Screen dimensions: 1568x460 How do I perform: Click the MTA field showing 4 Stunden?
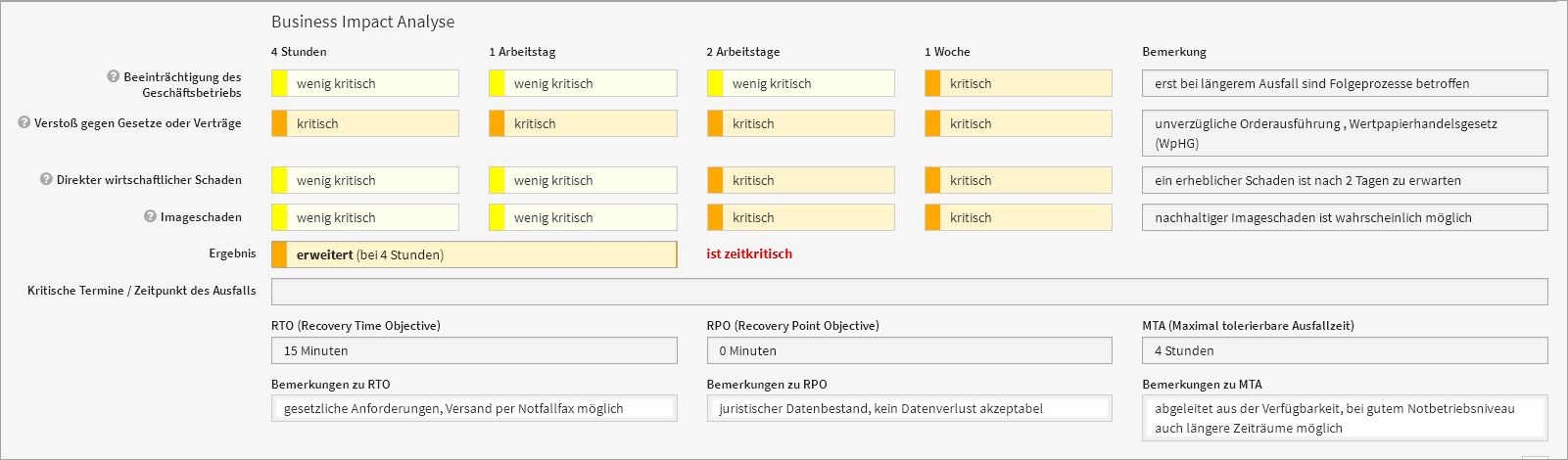click(1344, 351)
